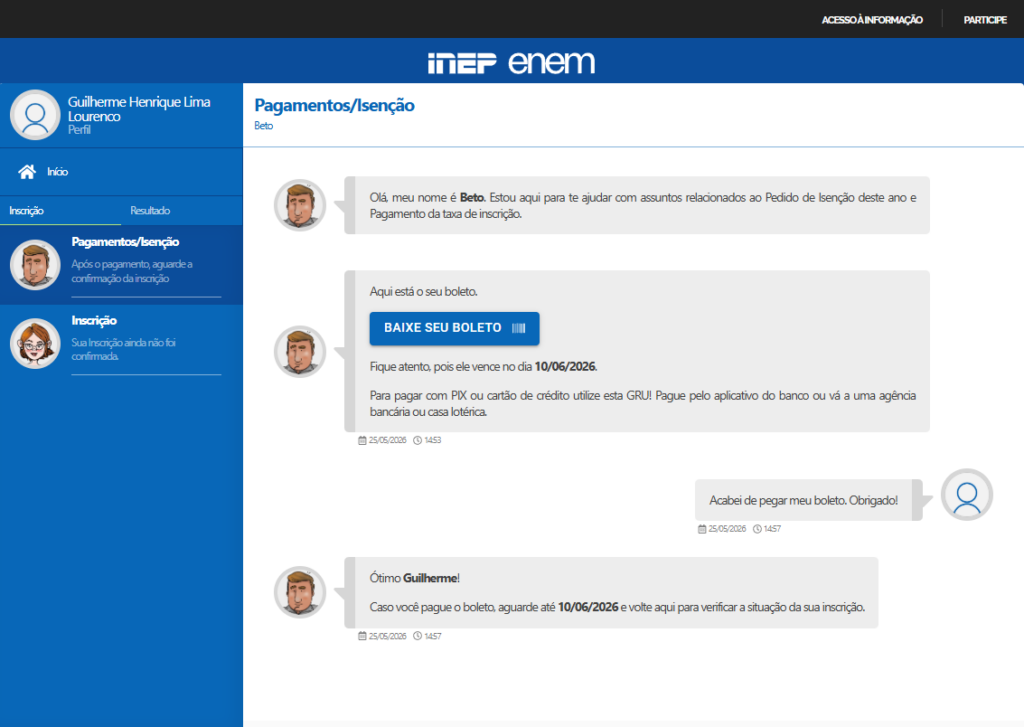Switch to the Resultado tab

pos(150,210)
